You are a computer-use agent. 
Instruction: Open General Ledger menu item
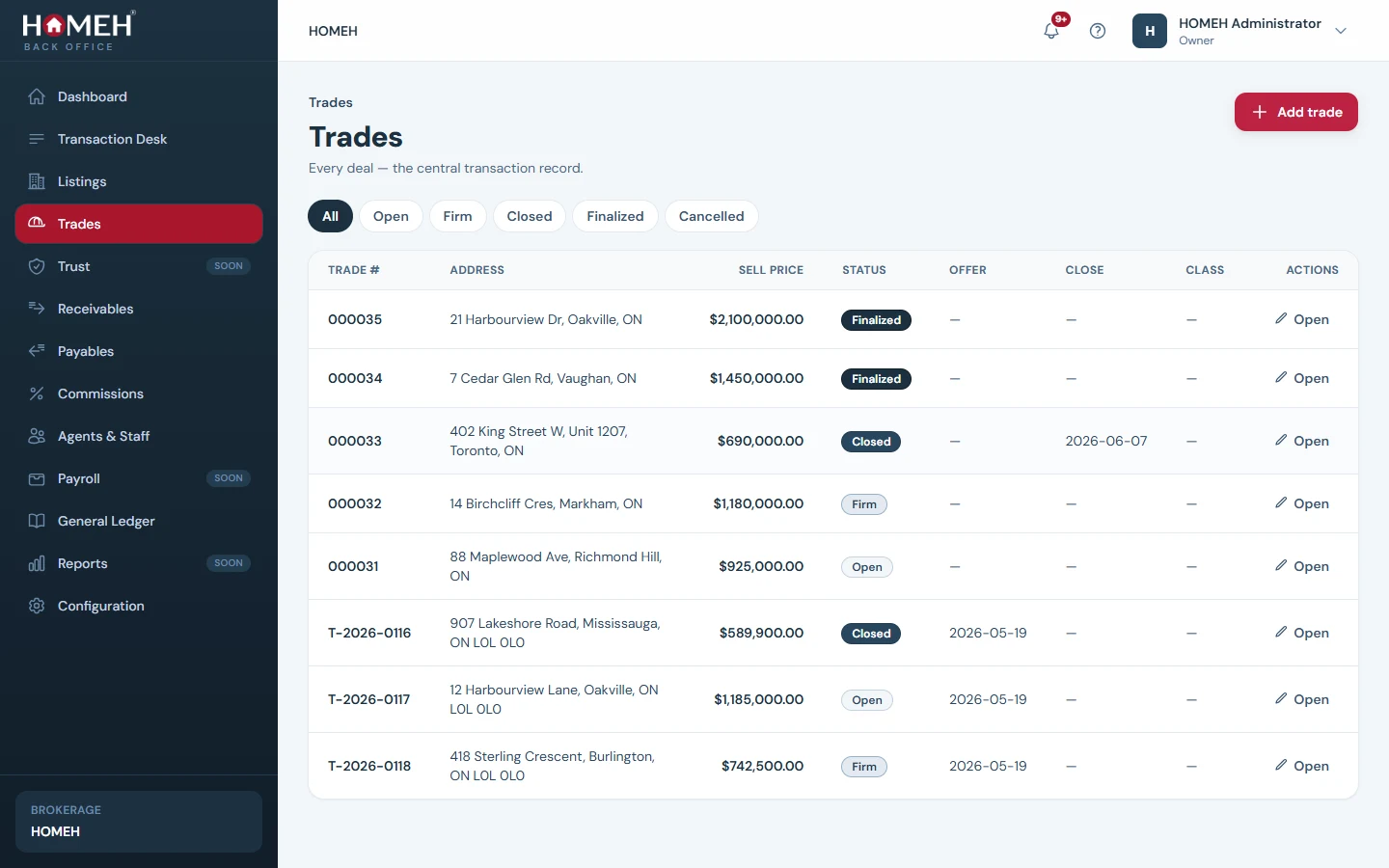pyautogui.click(x=139, y=521)
